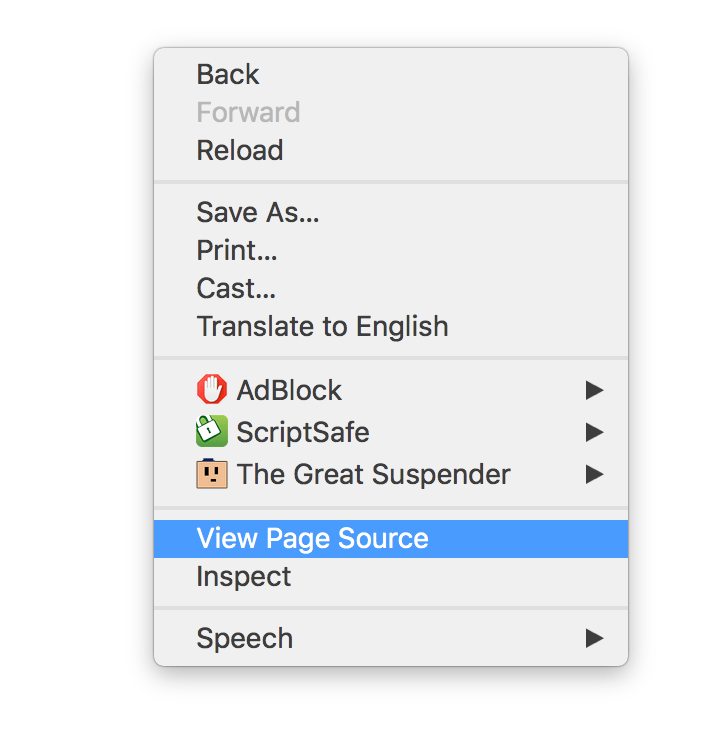Viewport: 702px width, 752px height.
Task: Expand the Speech submenu arrow
Action: point(595,638)
